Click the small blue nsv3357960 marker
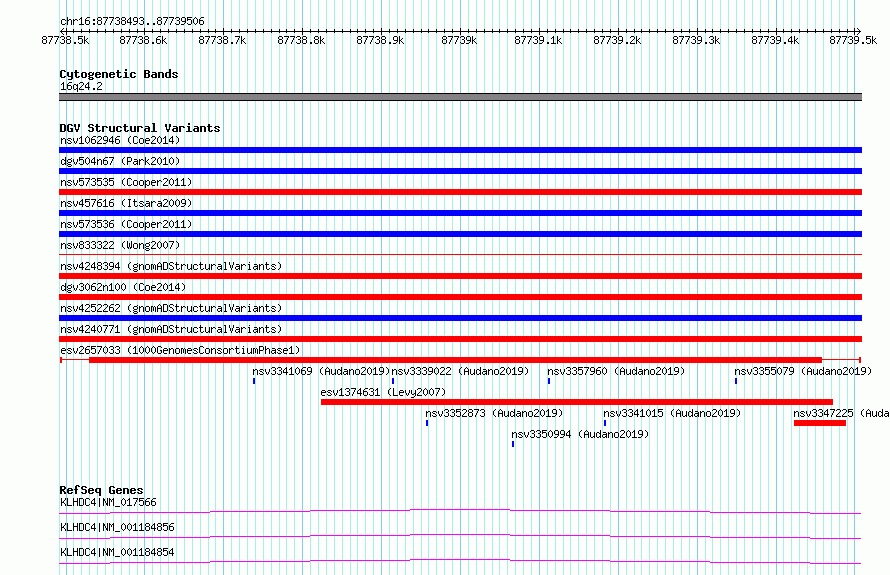 coord(549,381)
